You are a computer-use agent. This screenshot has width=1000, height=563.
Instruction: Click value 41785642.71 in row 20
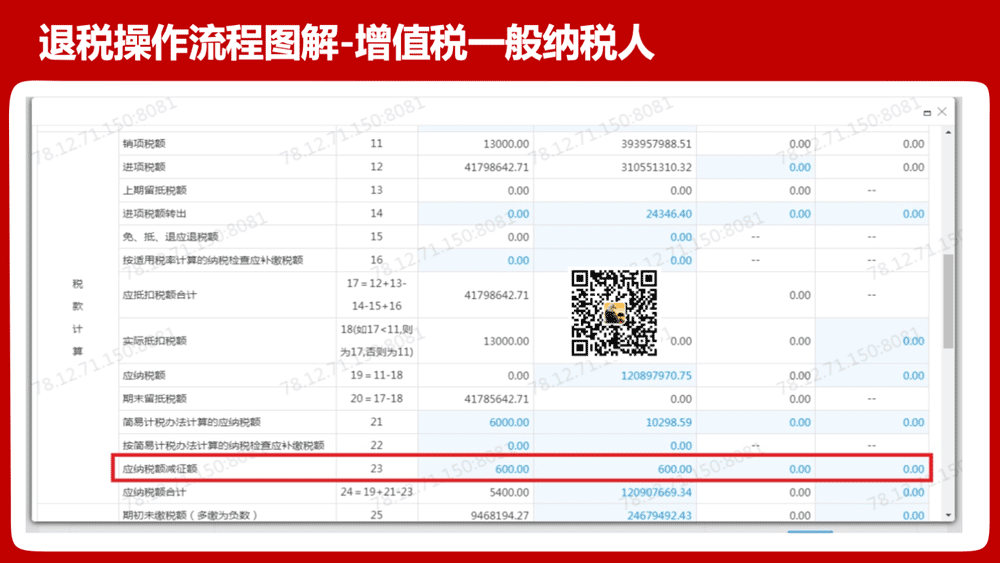pos(496,398)
